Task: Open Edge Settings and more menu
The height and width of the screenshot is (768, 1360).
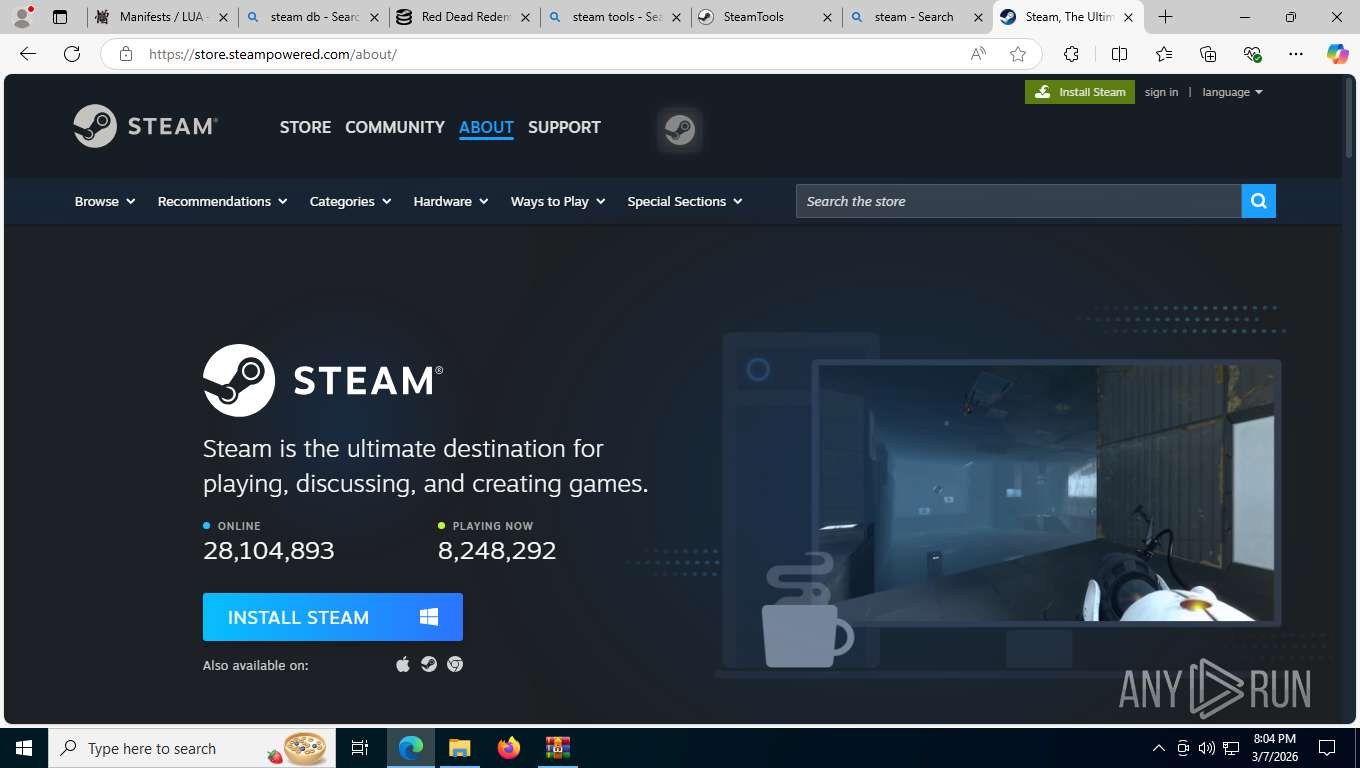Action: tap(1296, 54)
